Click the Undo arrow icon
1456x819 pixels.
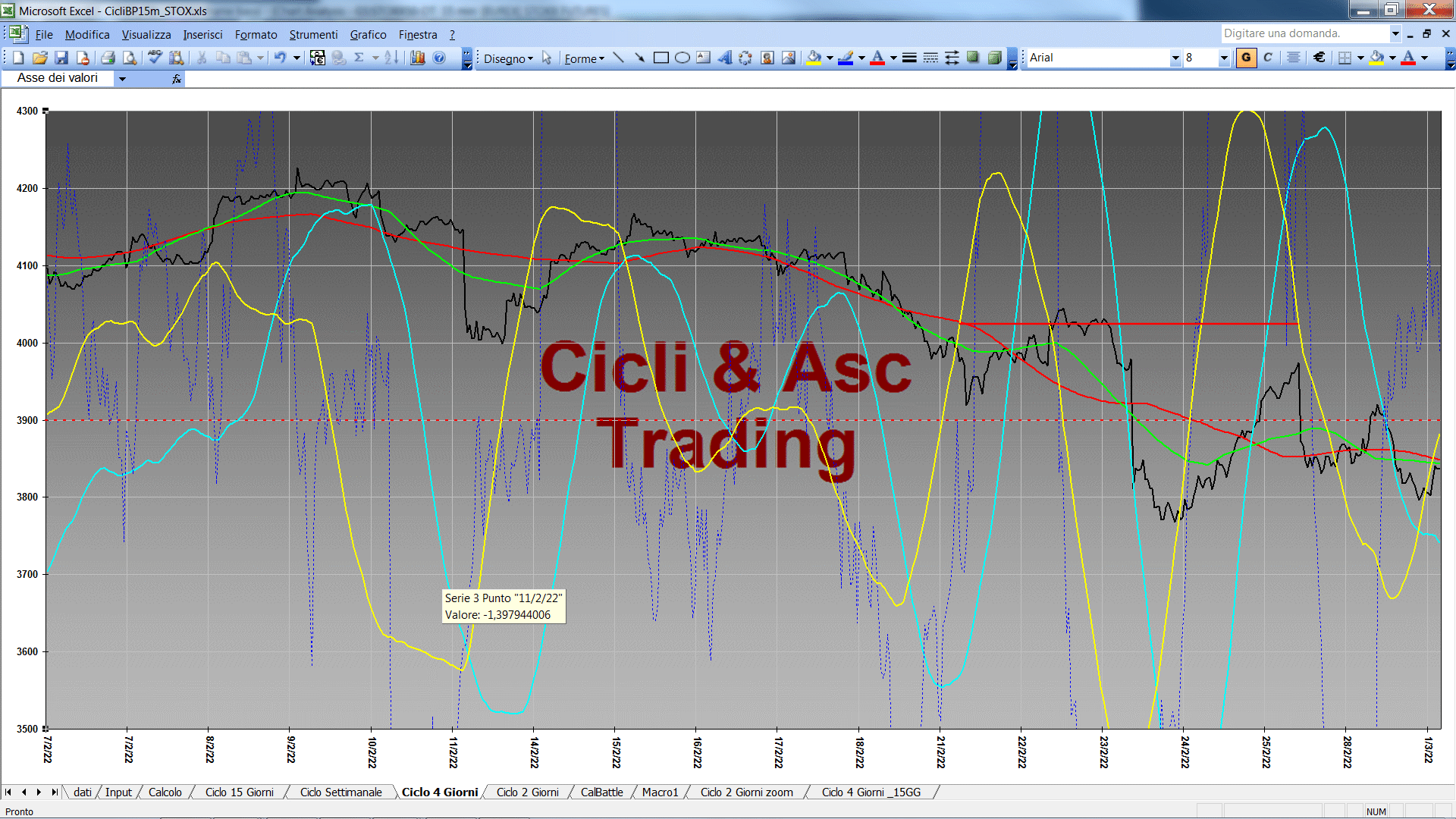pyautogui.click(x=280, y=58)
